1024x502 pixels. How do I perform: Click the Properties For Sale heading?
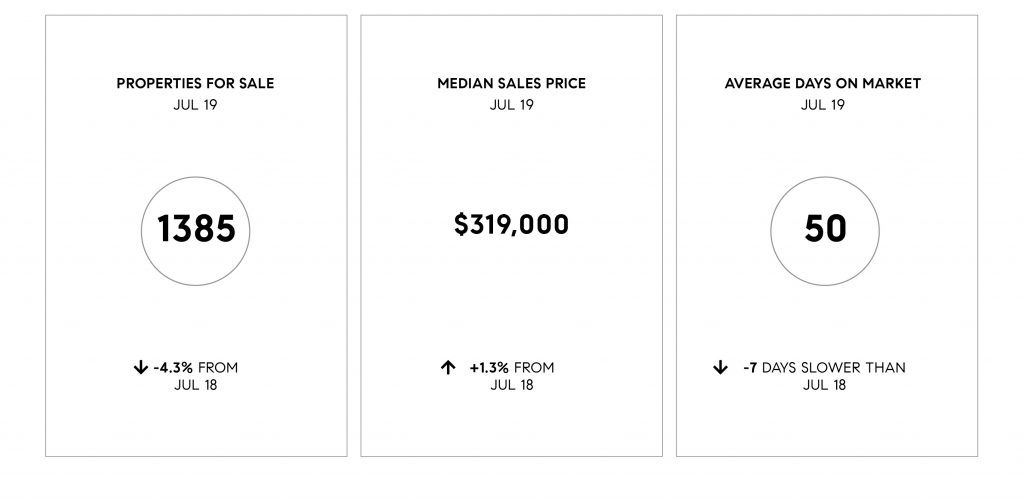[195, 84]
